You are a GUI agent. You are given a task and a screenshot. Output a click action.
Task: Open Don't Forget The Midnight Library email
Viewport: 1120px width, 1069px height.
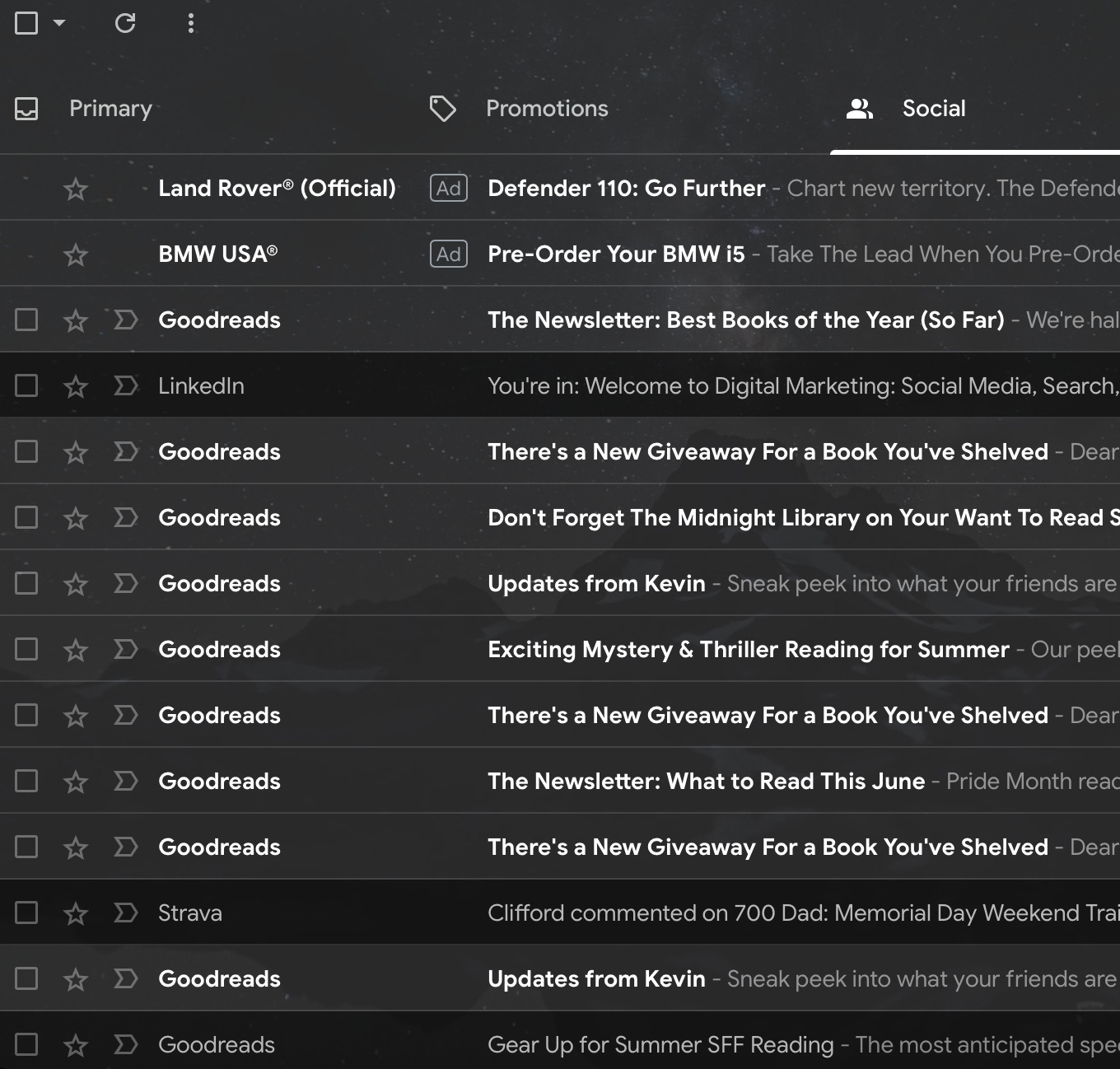coord(803,517)
